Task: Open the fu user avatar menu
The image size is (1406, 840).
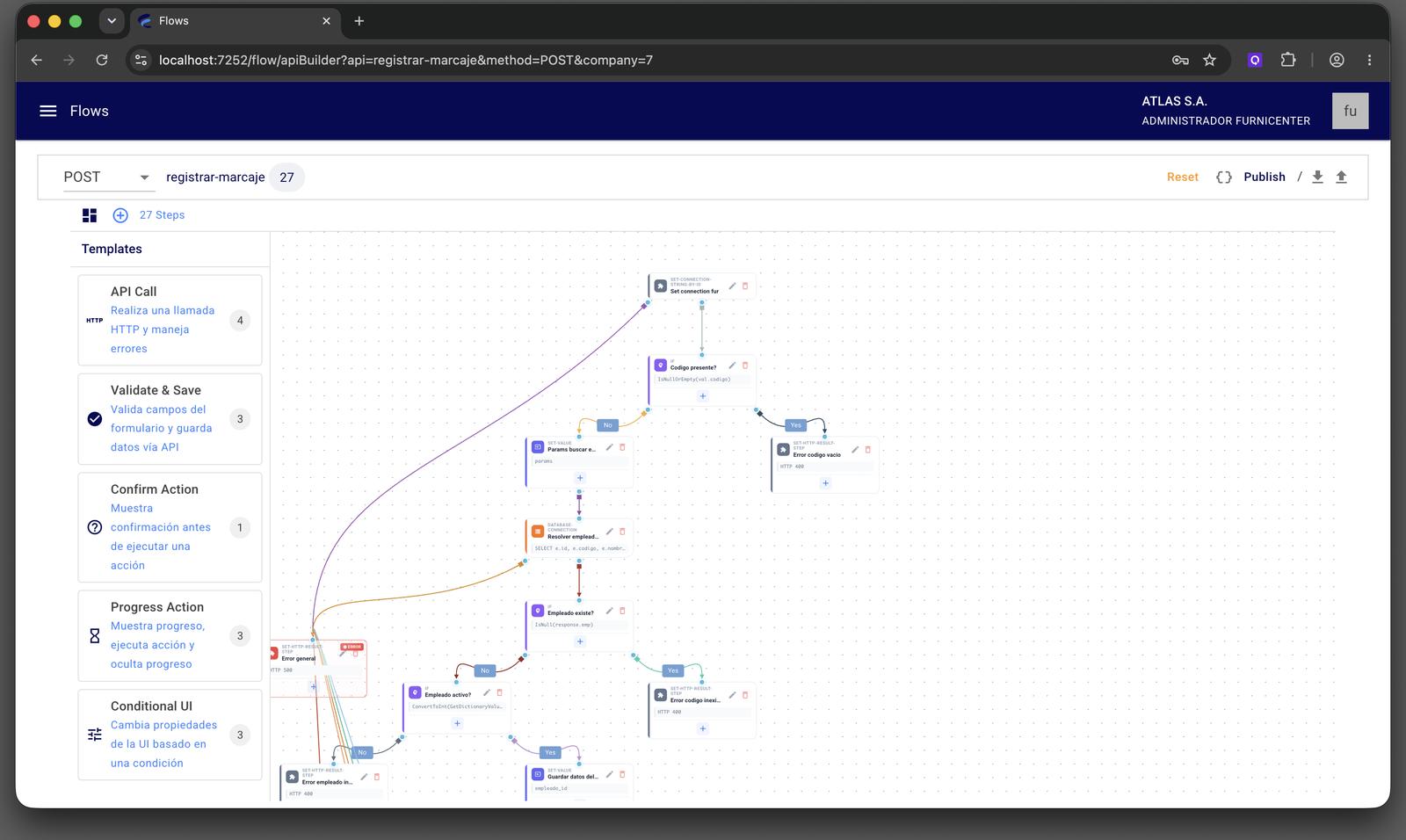Action: tap(1350, 111)
